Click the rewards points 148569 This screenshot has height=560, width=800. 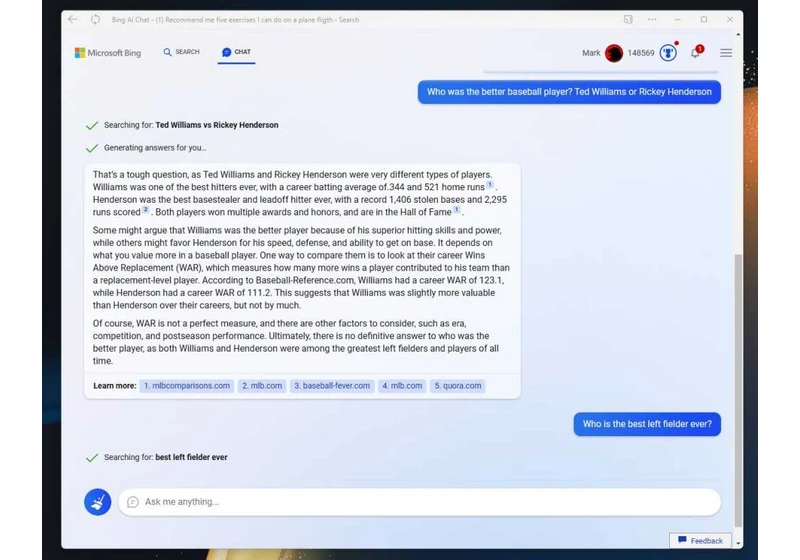tap(641, 53)
